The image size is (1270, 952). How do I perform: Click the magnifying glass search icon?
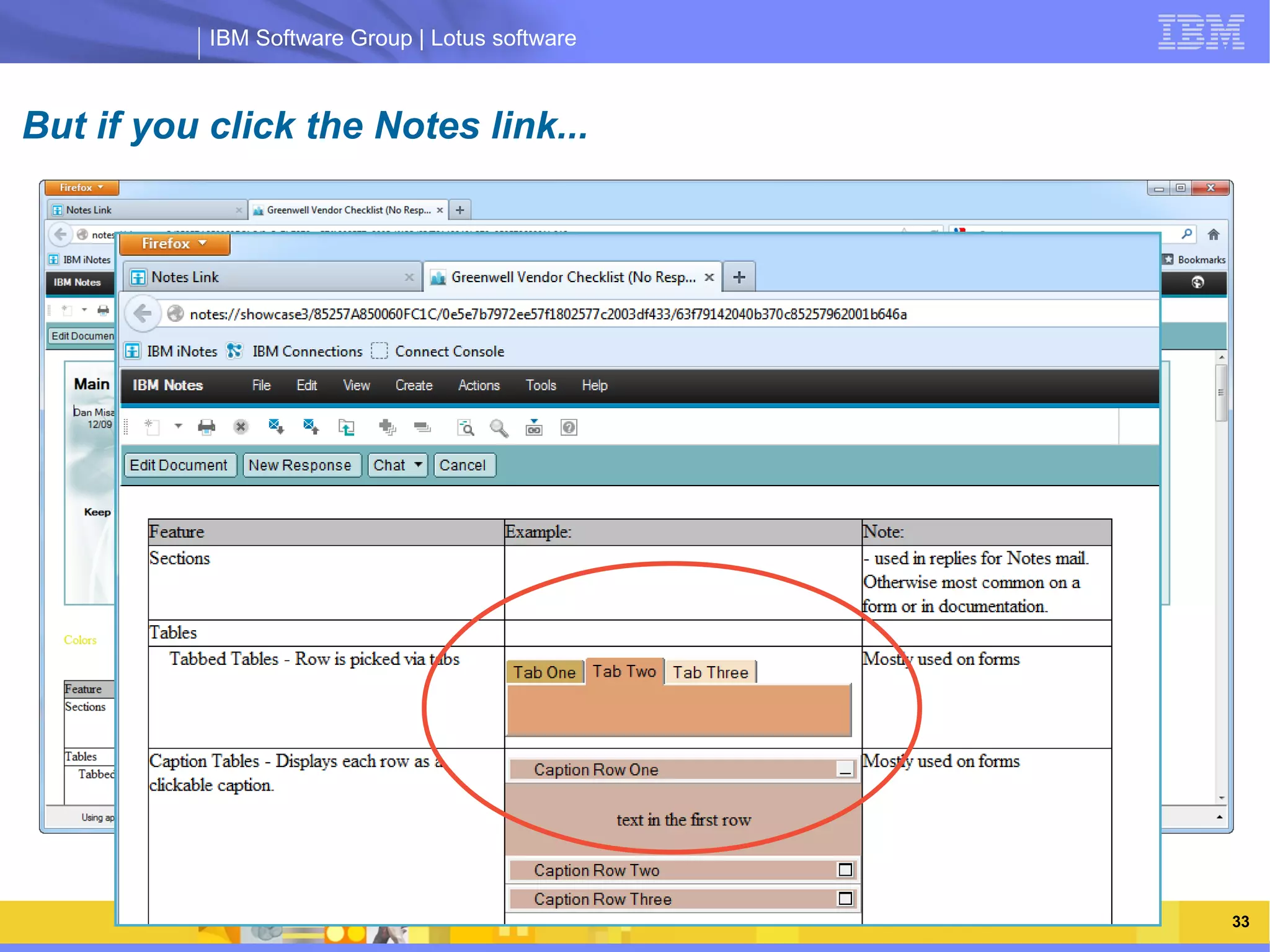(x=499, y=428)
